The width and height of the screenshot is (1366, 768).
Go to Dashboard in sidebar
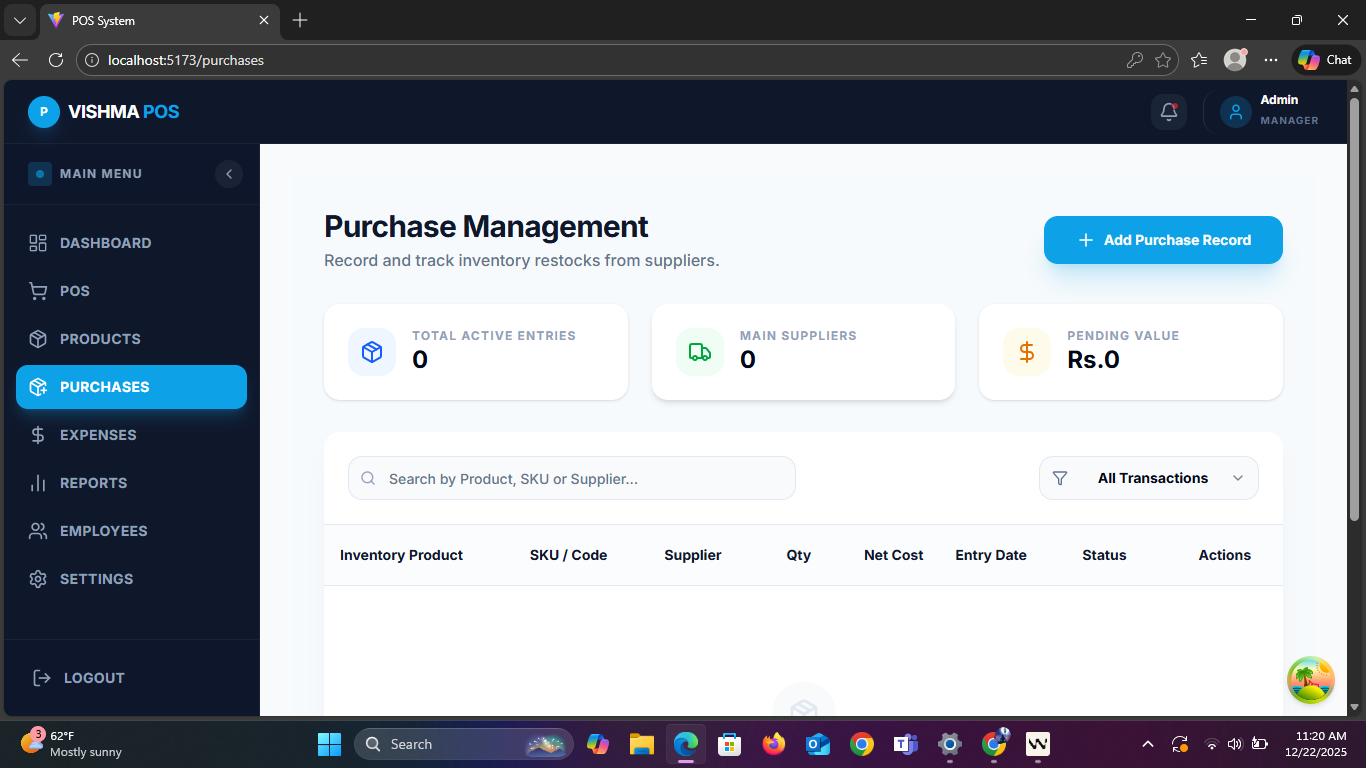coord(131,243)
